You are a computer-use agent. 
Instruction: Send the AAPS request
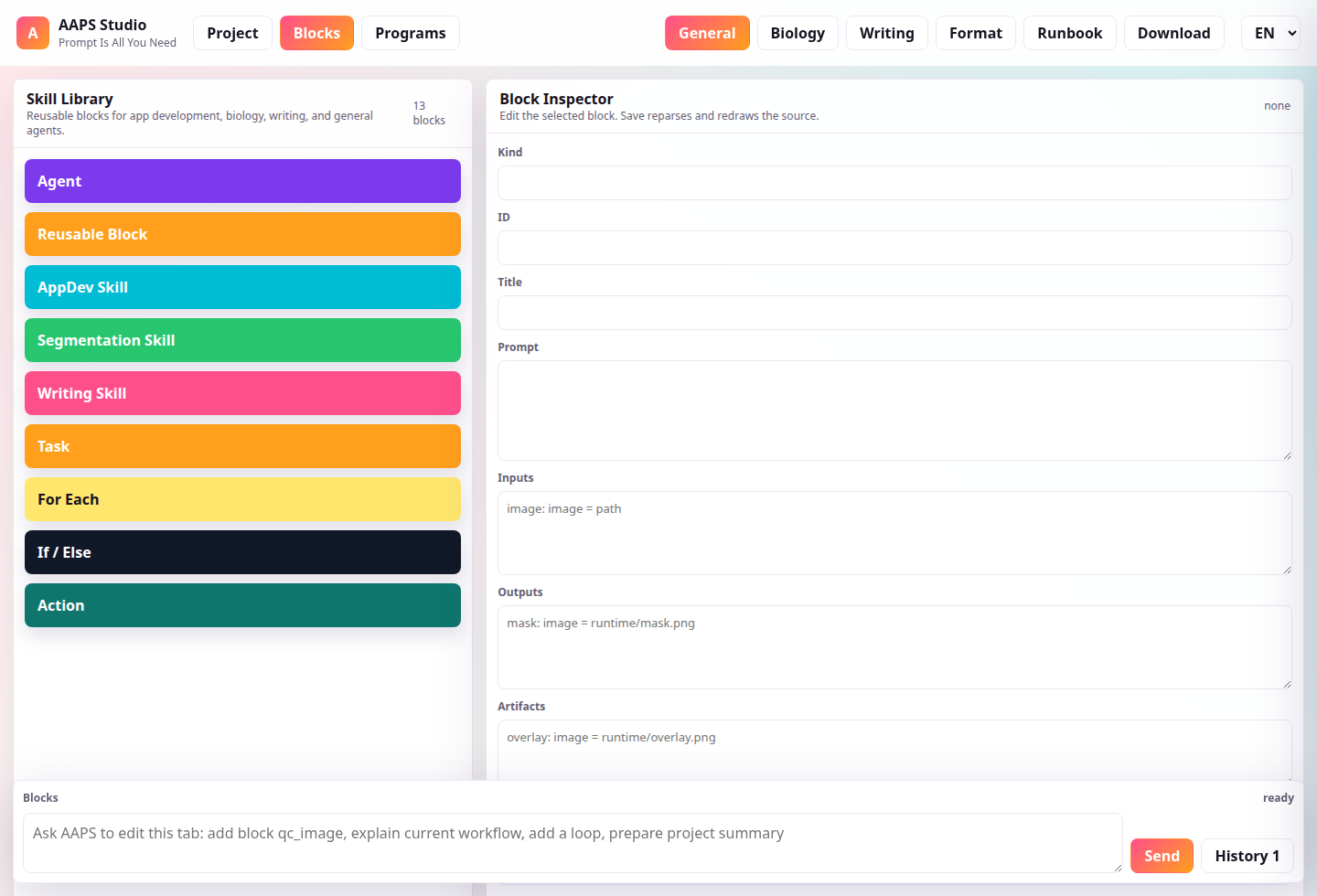[x=1162, y=856]
